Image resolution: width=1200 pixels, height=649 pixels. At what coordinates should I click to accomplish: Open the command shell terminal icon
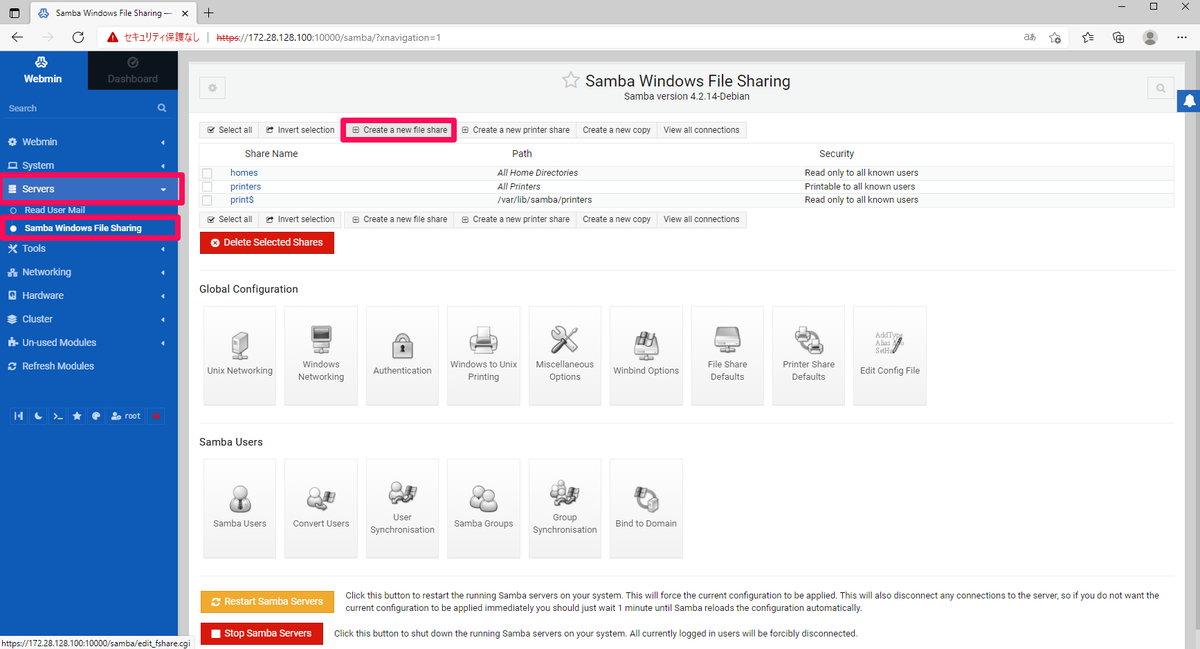58,416
